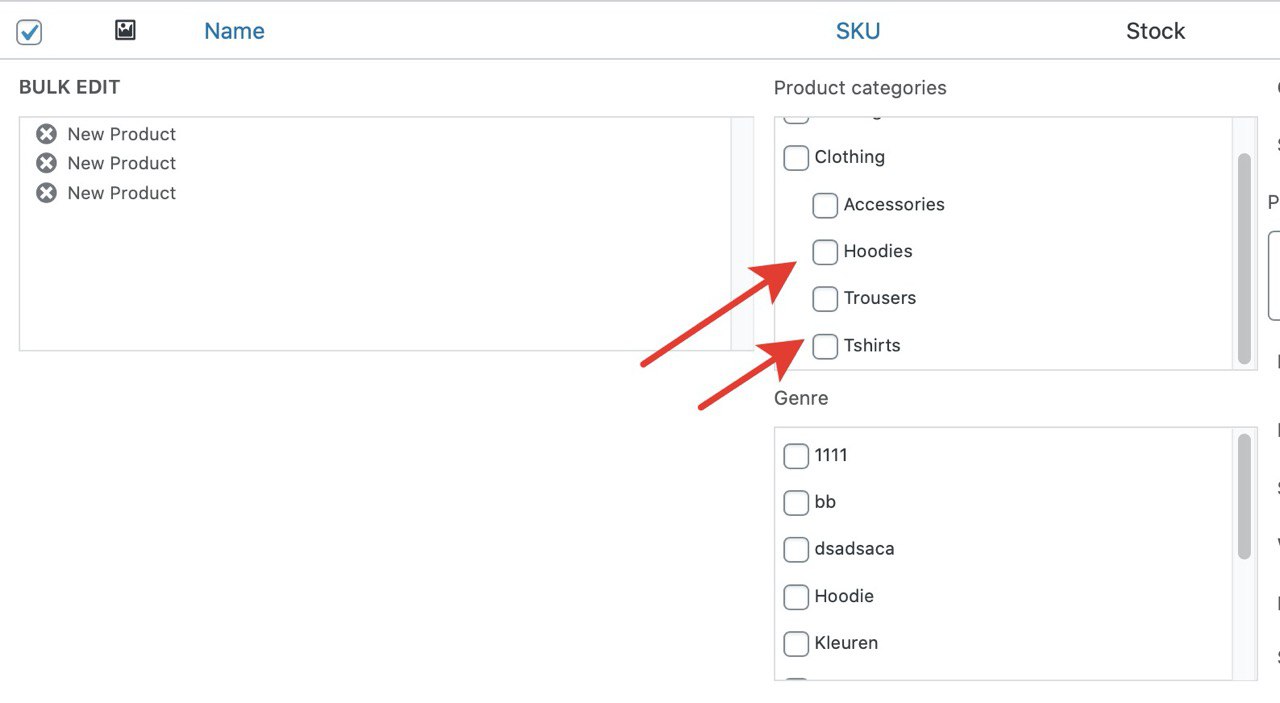Check the Kleuren genre checkbox
Viewport: 1280px width, 703px height.
tap(796, 644)
